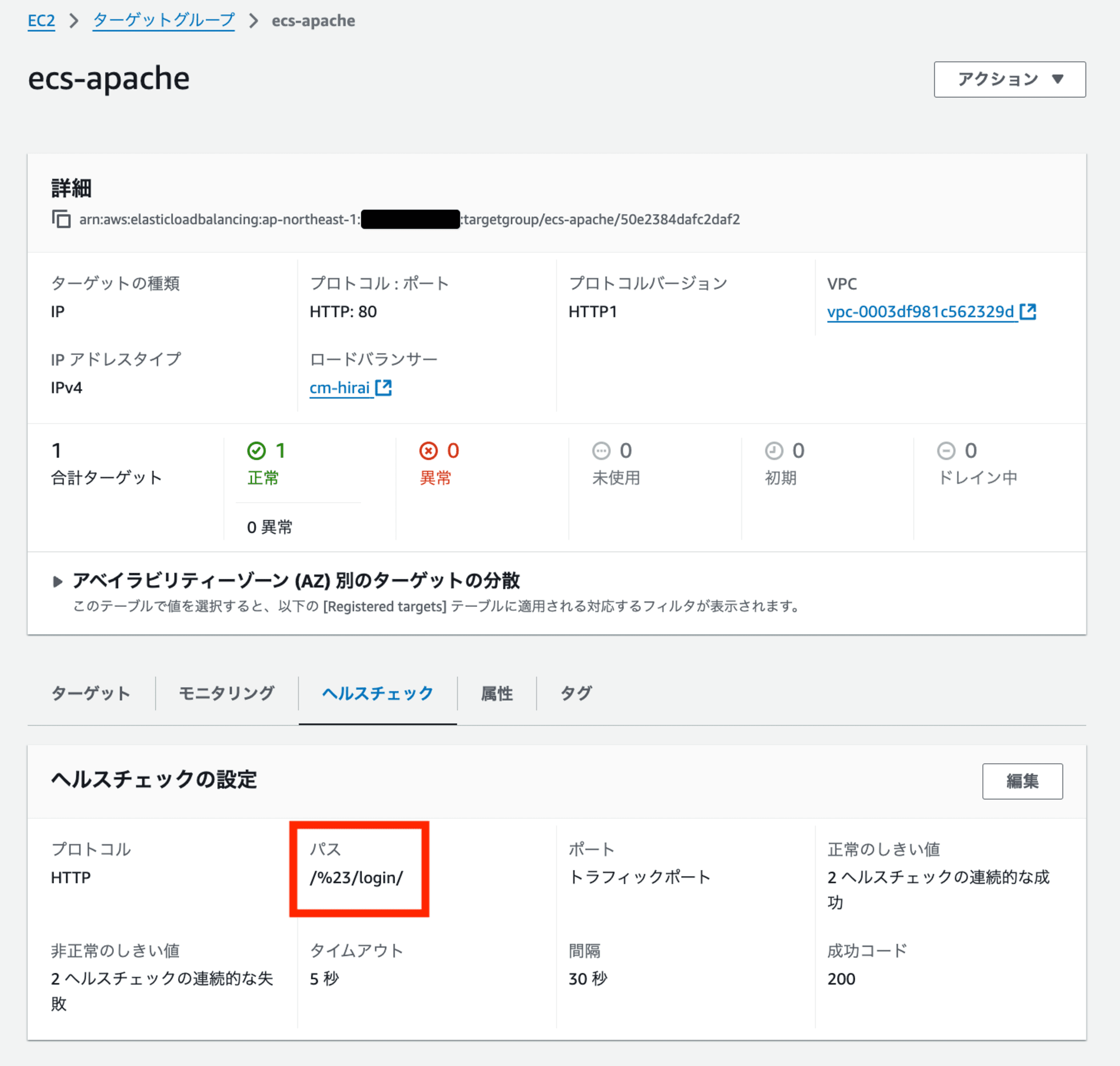1120x1066 pixels.
Task: Click the 2 ヘルスチェックの連続的な成功 value
Action: [x=938, y=889]
